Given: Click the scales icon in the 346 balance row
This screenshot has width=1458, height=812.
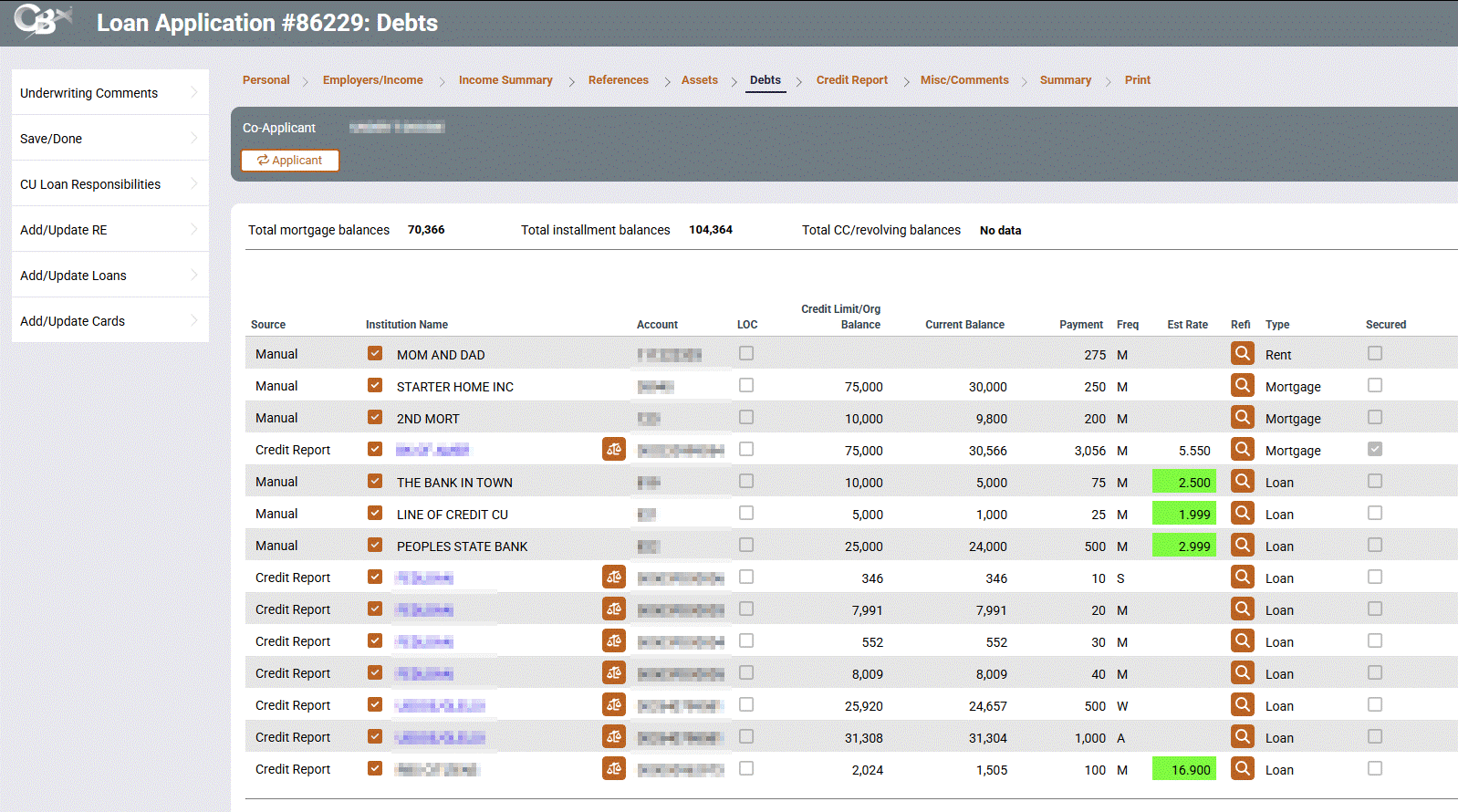Looking at the screenshot, I should coord(613,577).
